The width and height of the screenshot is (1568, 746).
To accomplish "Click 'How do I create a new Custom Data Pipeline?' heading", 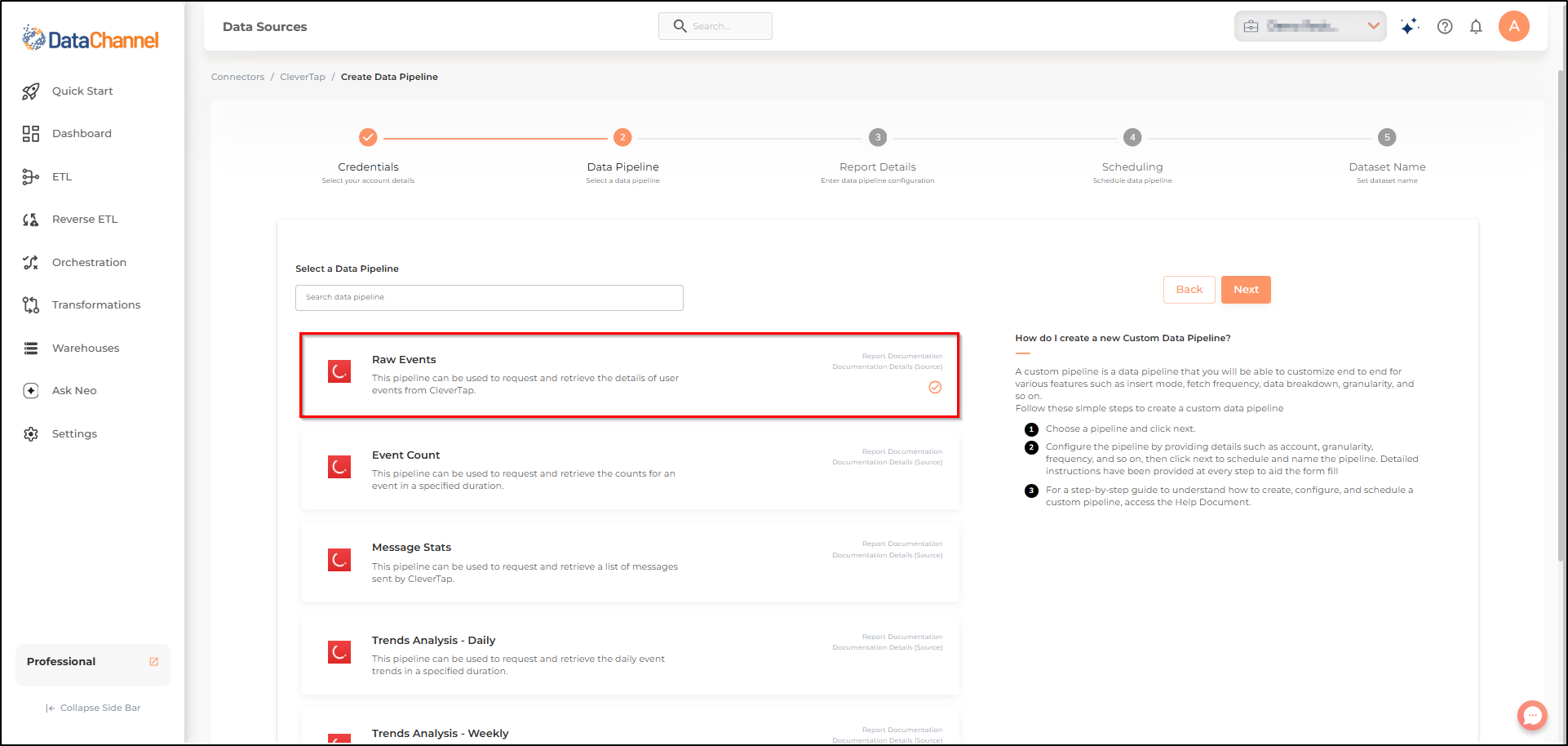I will coord(1123,338).
